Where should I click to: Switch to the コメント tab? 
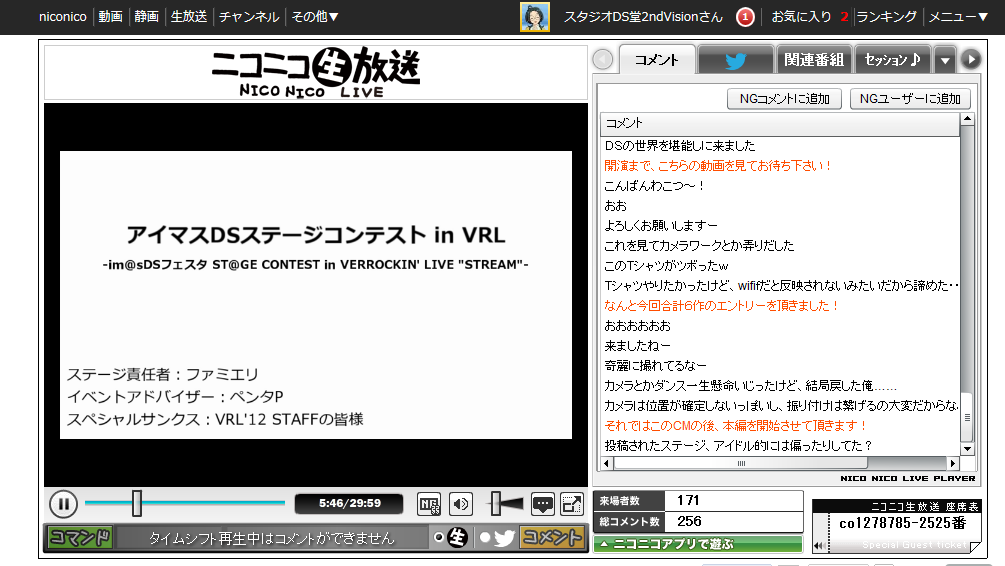(657, 60)
